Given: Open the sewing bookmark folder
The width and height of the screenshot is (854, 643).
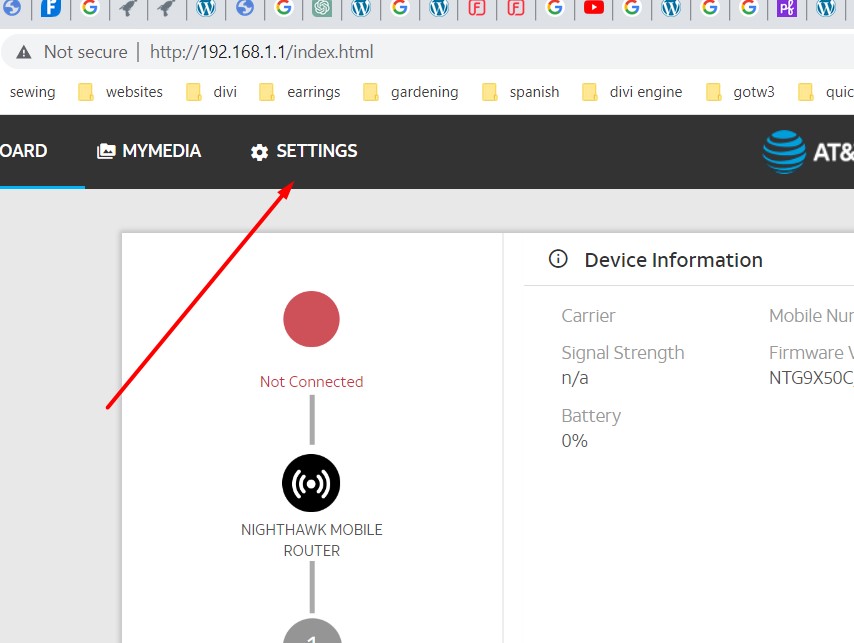Looking at the screenshot, I should 33,92.
